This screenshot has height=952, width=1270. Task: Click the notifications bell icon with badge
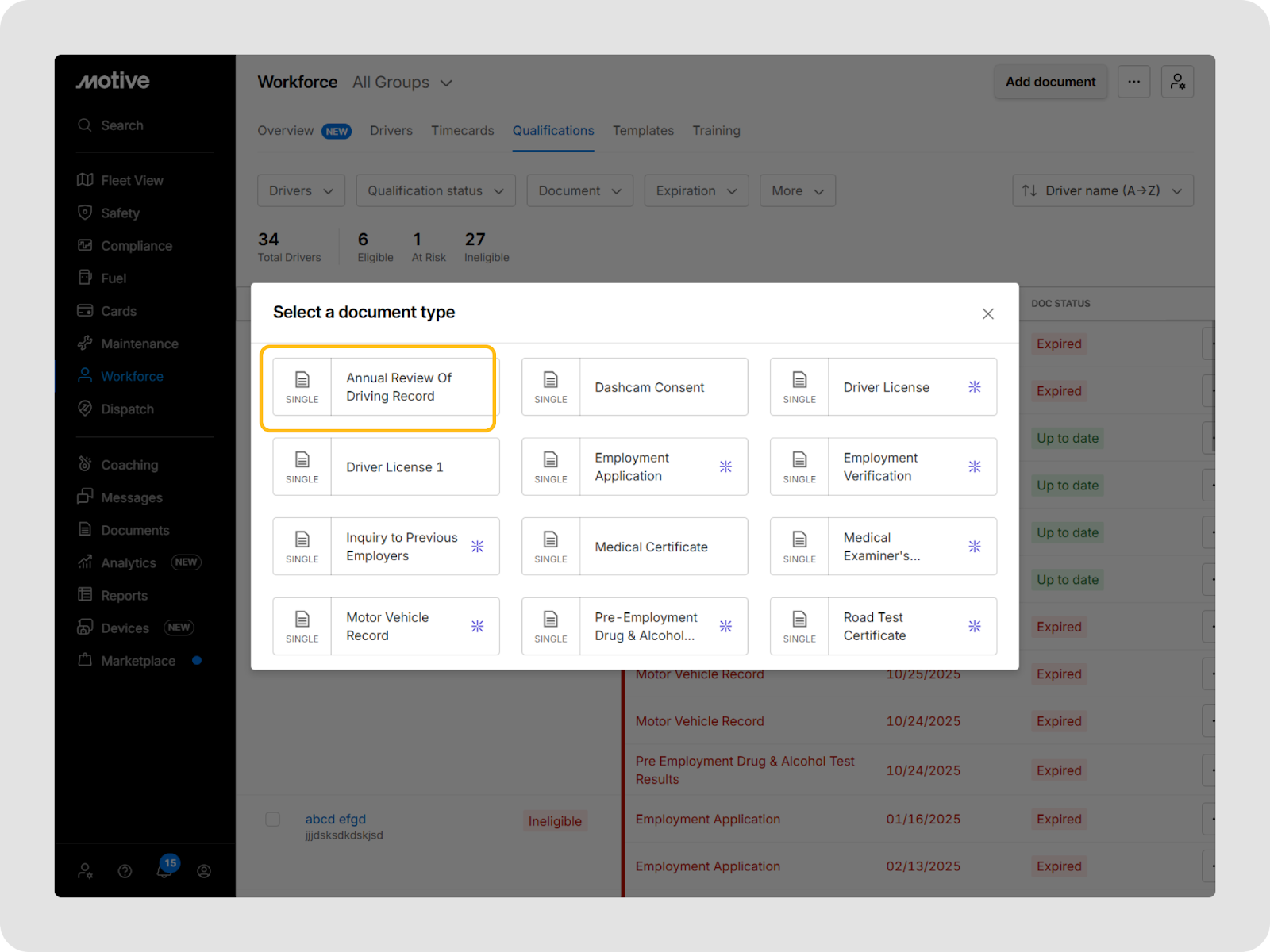click(x=164, y=870)
